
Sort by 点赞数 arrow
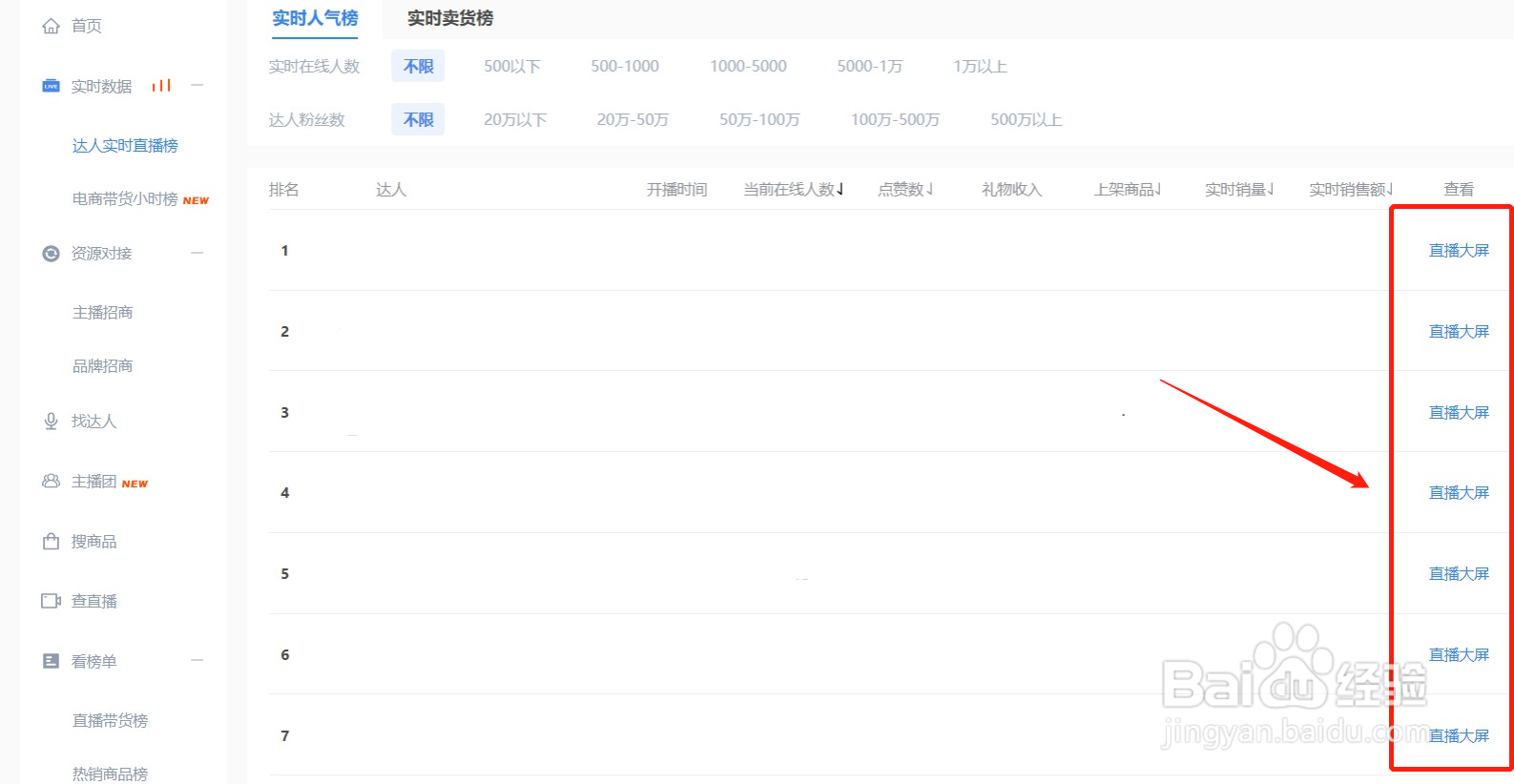(x=929, y=189)
